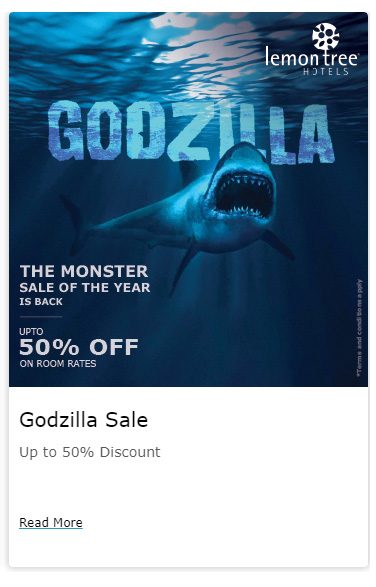
Task: Open the Read More link
Action: point(51,522)
